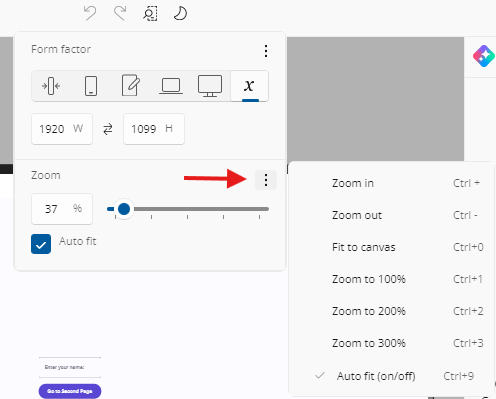This screenshot has width=496, height=399.
Task: Click the width field showing 1920
Action: pos(62,129)
